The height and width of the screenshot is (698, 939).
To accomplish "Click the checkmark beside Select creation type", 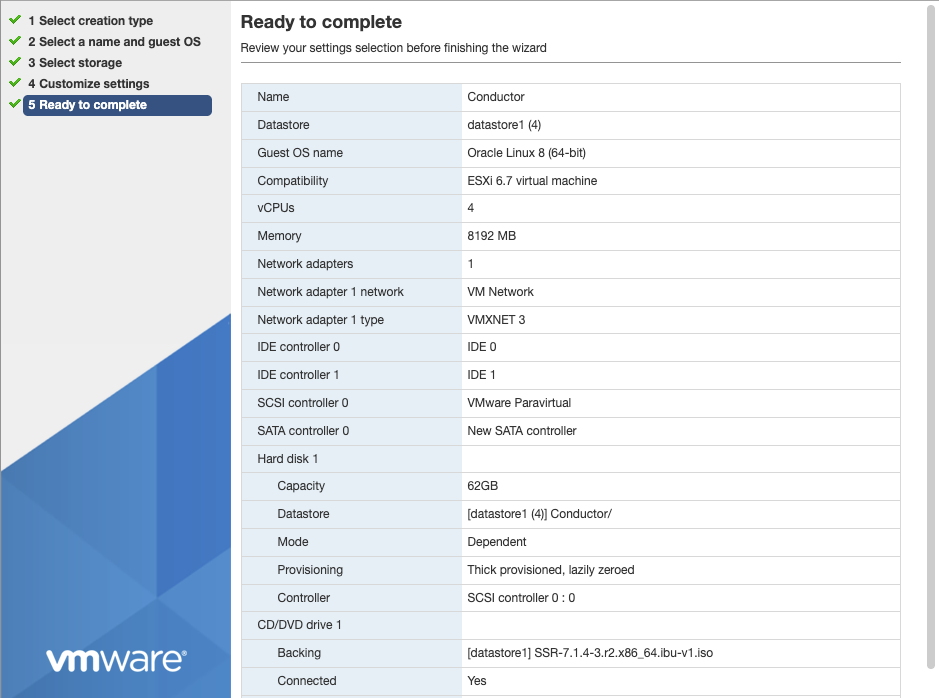I will pyautogui.click(x=15, y=20).
